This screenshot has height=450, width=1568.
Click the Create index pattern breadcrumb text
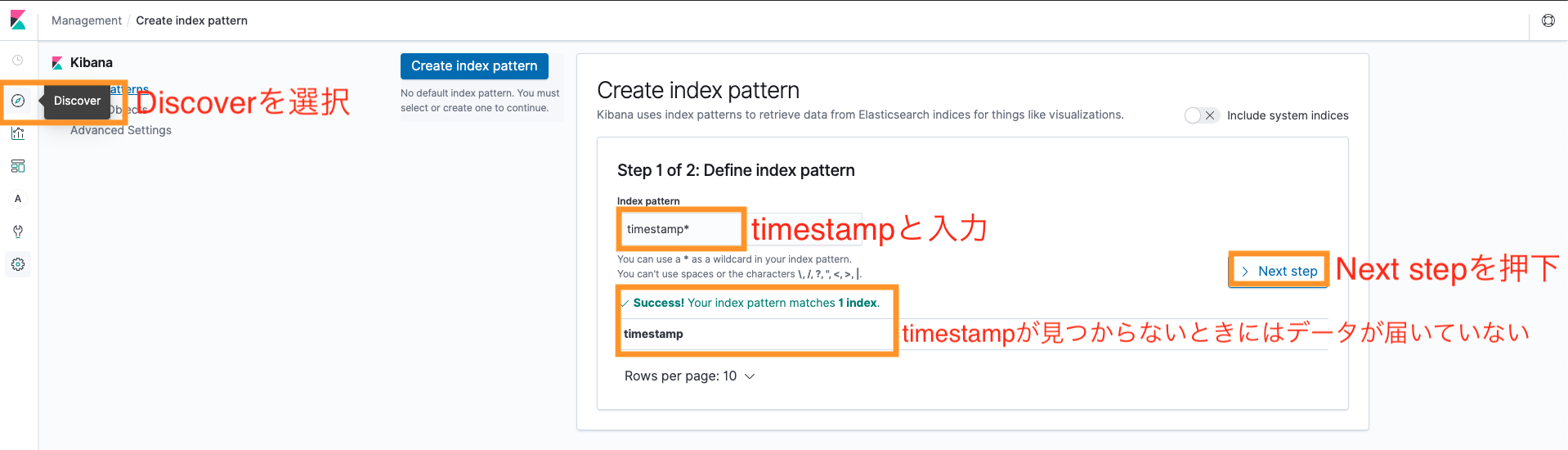tap(192, 20)
